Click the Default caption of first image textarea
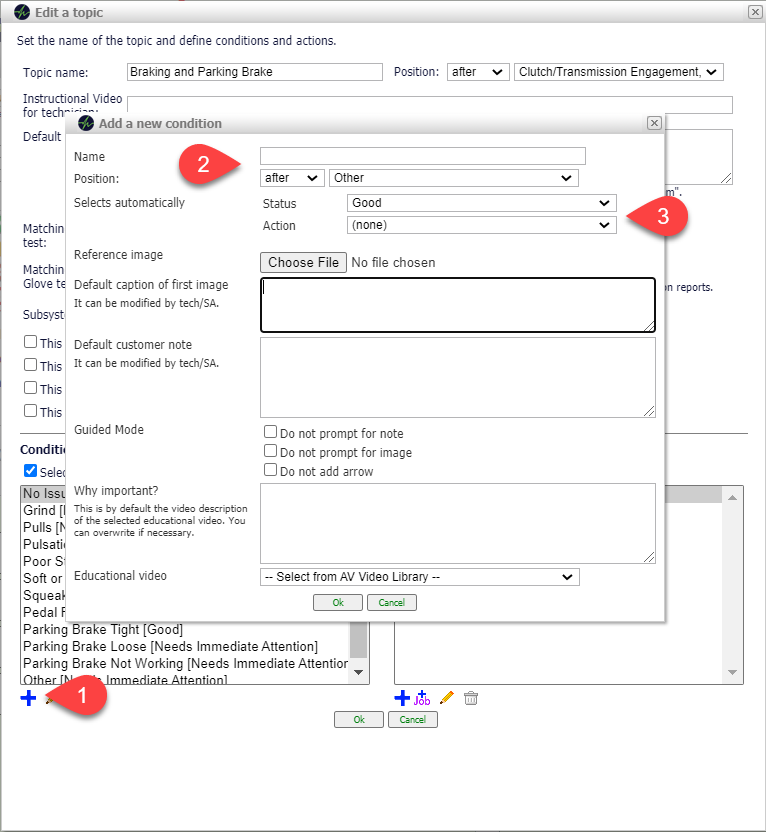 click(458, 305)
